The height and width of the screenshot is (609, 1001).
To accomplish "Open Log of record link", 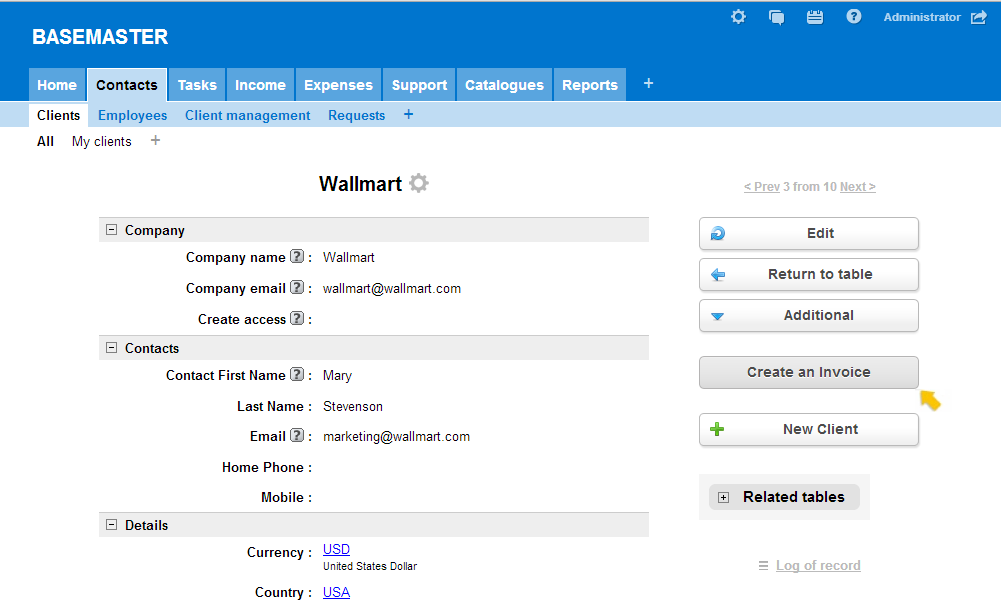I will [x=818, y=566].
